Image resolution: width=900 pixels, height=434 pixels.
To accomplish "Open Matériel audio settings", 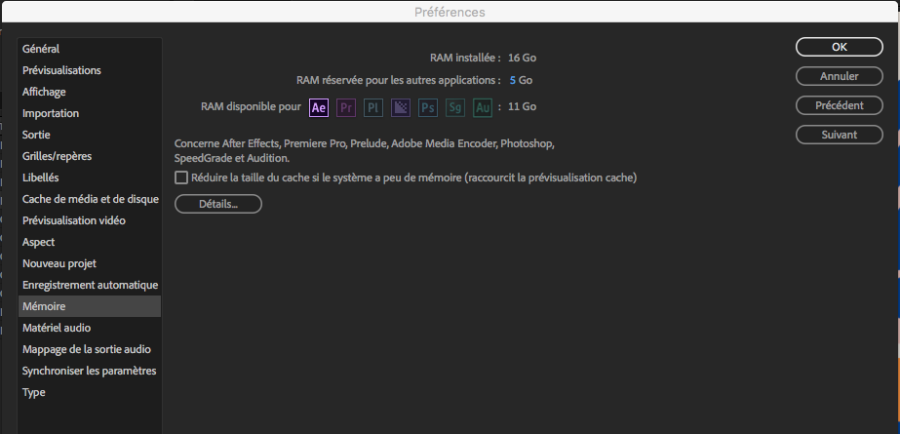I will (x=90, y=328).
